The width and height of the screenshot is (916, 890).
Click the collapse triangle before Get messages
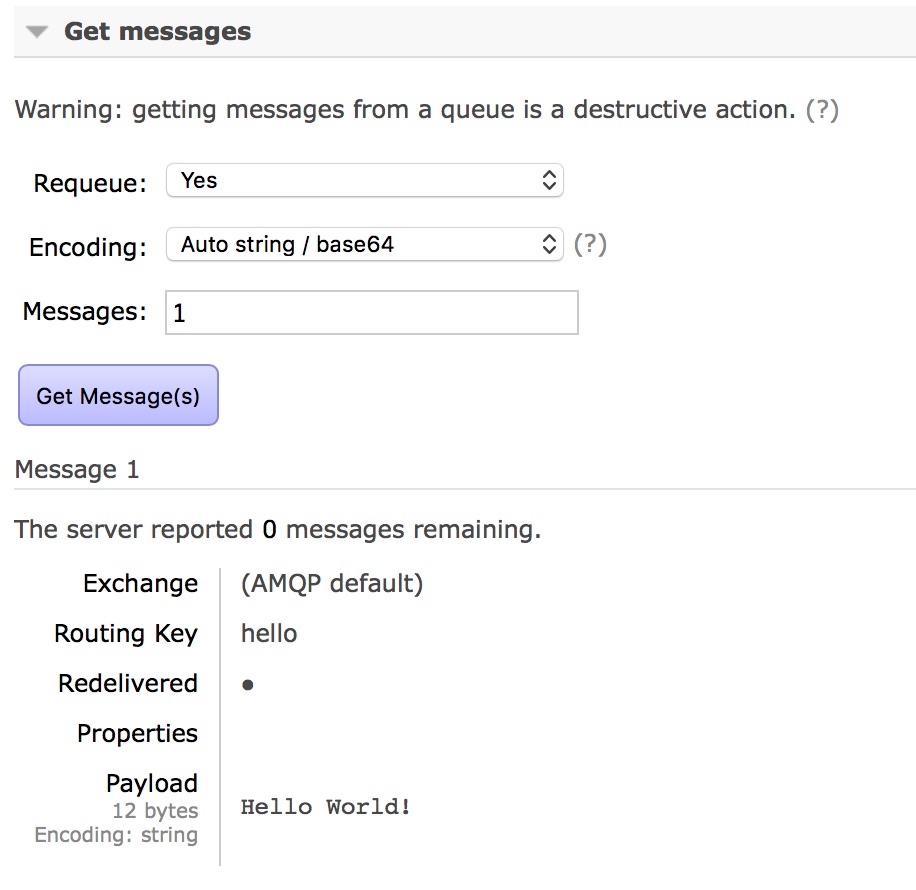36,31
